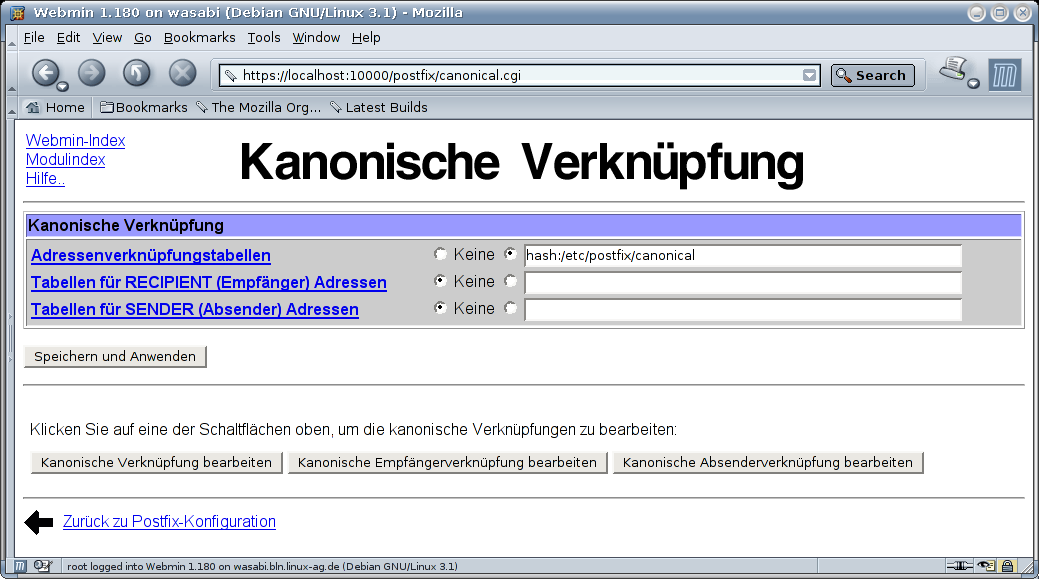This screenshot has height=579, width=1039.
Task: Open the Back button history dropdown arrow
Action: (x=62, y=86)
